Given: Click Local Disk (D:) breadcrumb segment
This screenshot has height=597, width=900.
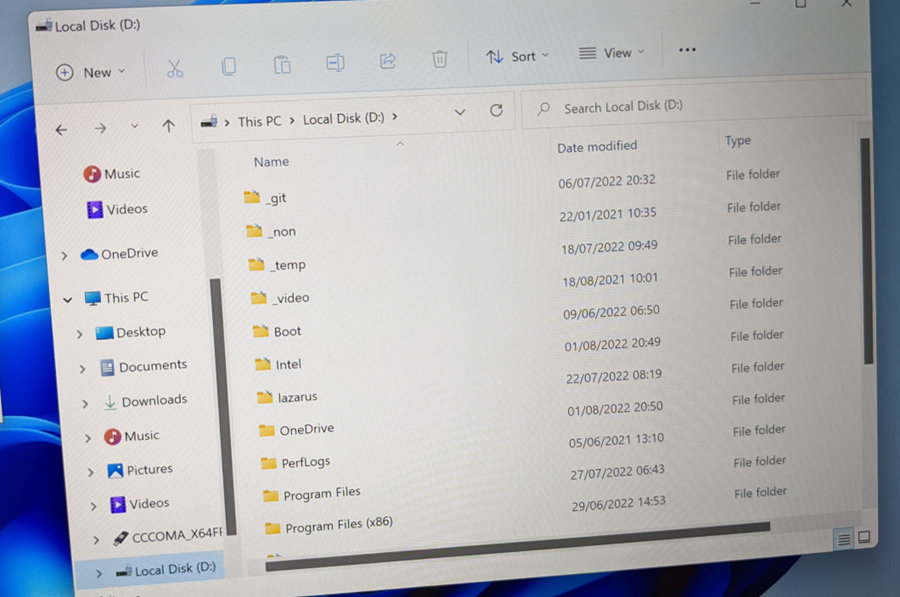Looking at the screenshot, I should click(344, 118).
